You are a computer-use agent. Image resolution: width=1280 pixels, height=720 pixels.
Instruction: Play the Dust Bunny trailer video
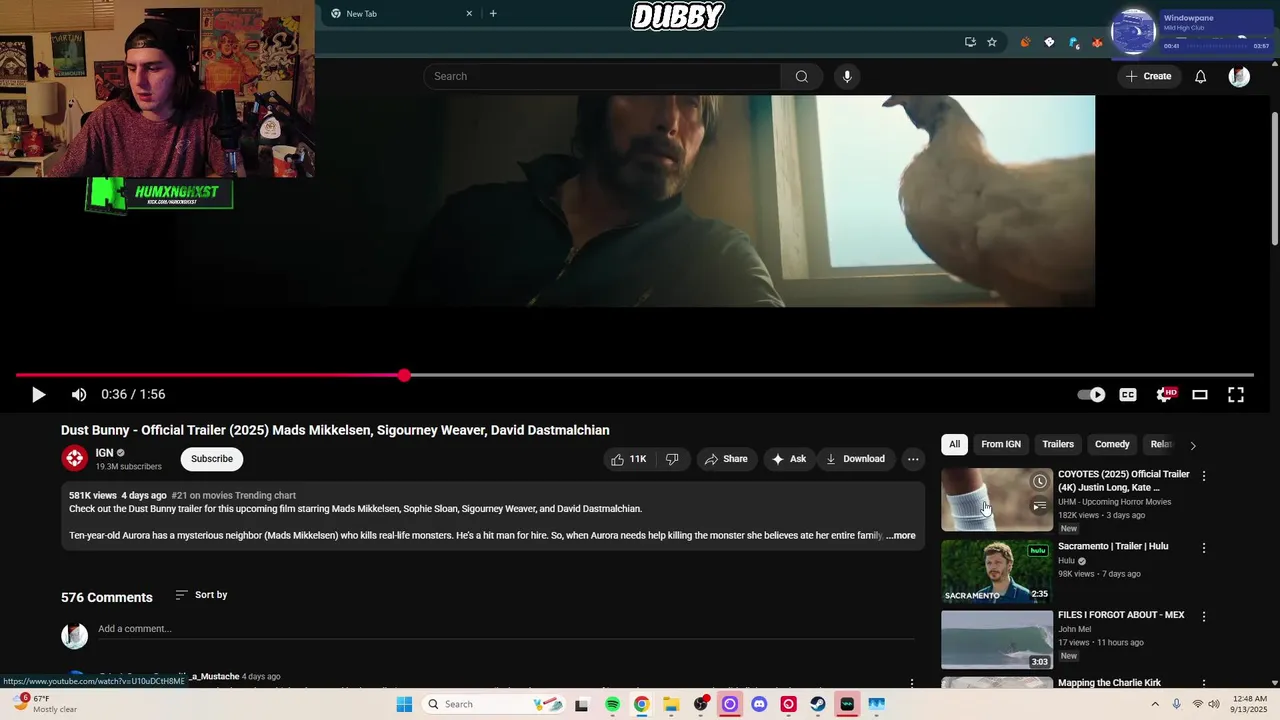[x=38, y=395]
